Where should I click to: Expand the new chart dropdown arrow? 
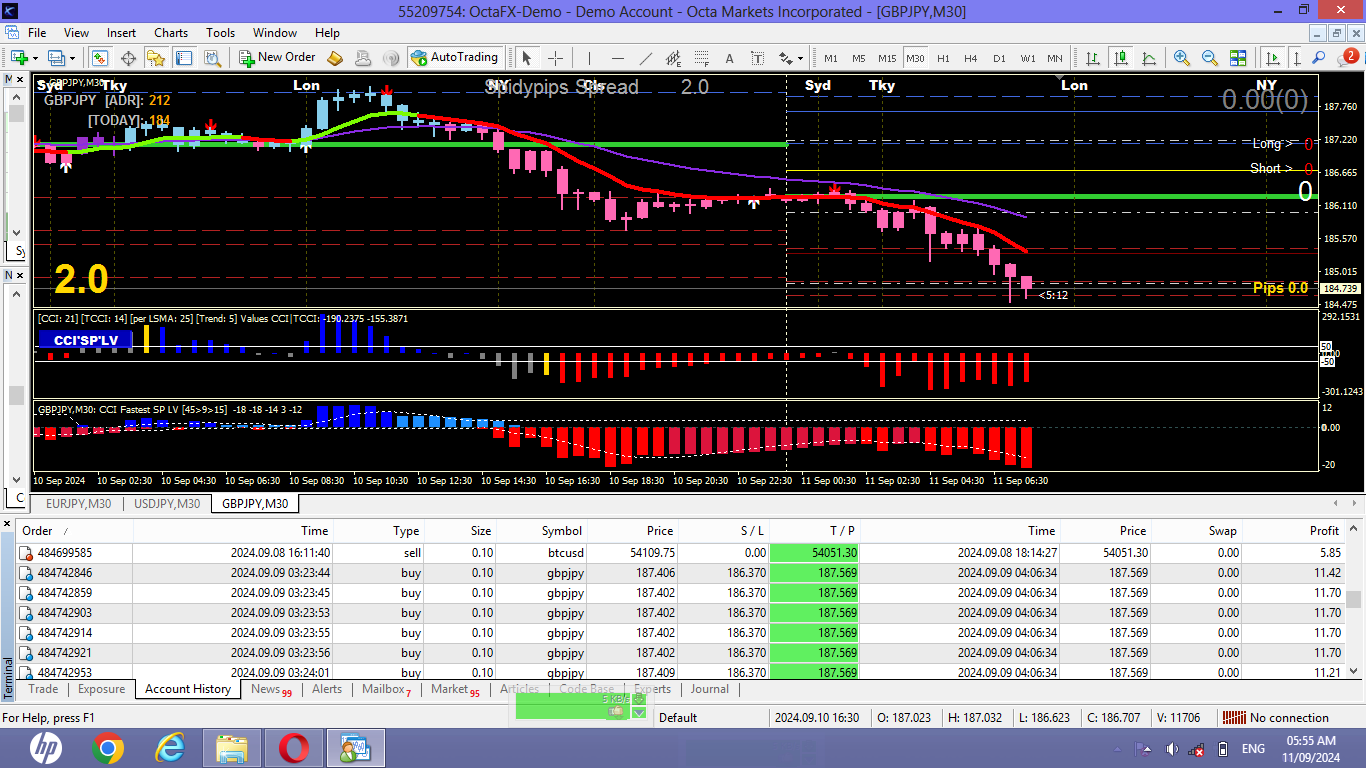pos(36,57)
